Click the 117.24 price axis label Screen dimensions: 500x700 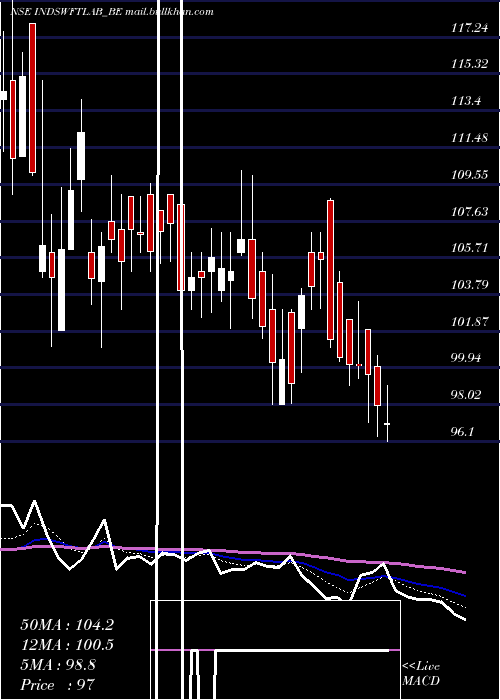(x=469, y=29)
